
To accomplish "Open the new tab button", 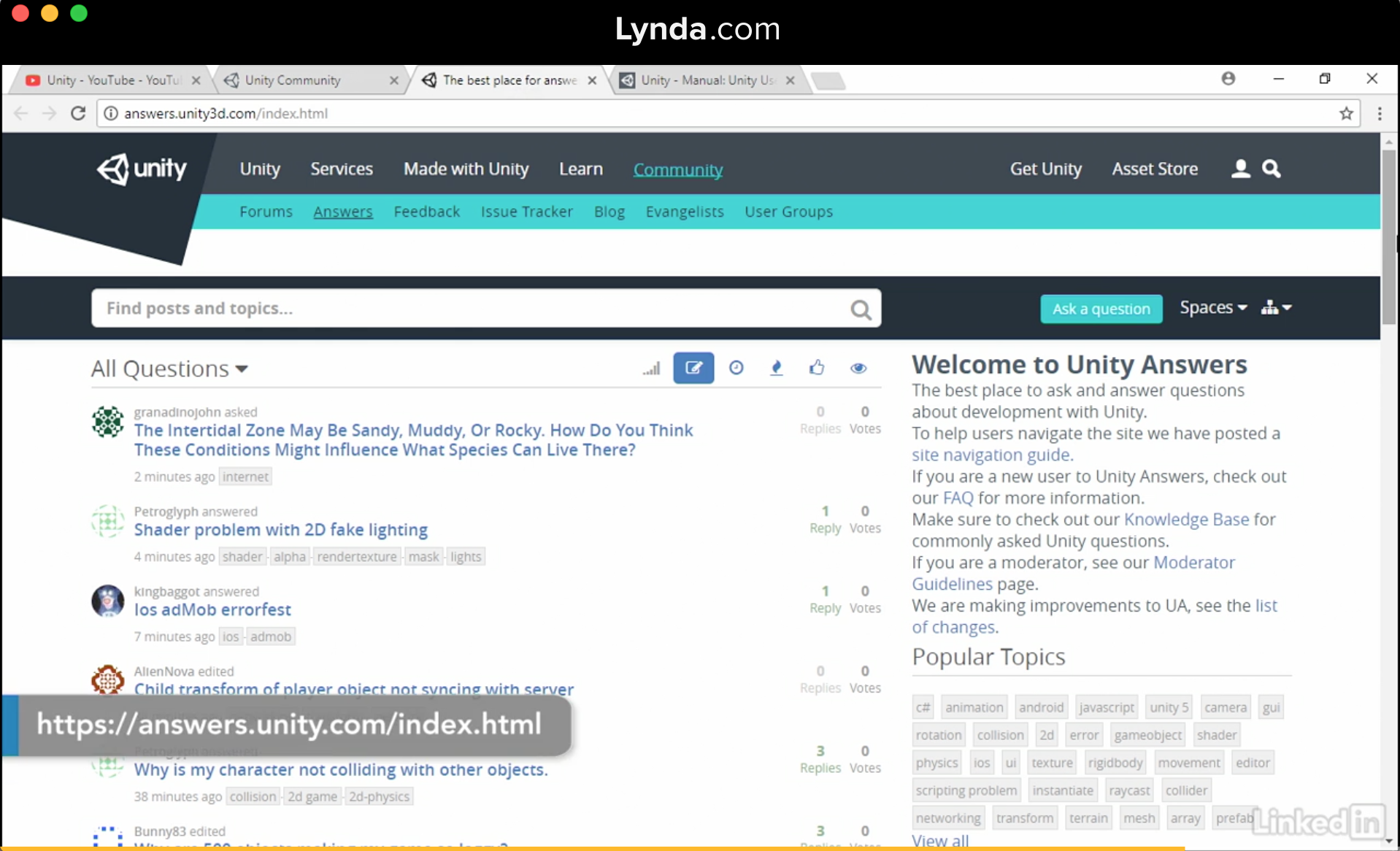I will pos(828,80).
